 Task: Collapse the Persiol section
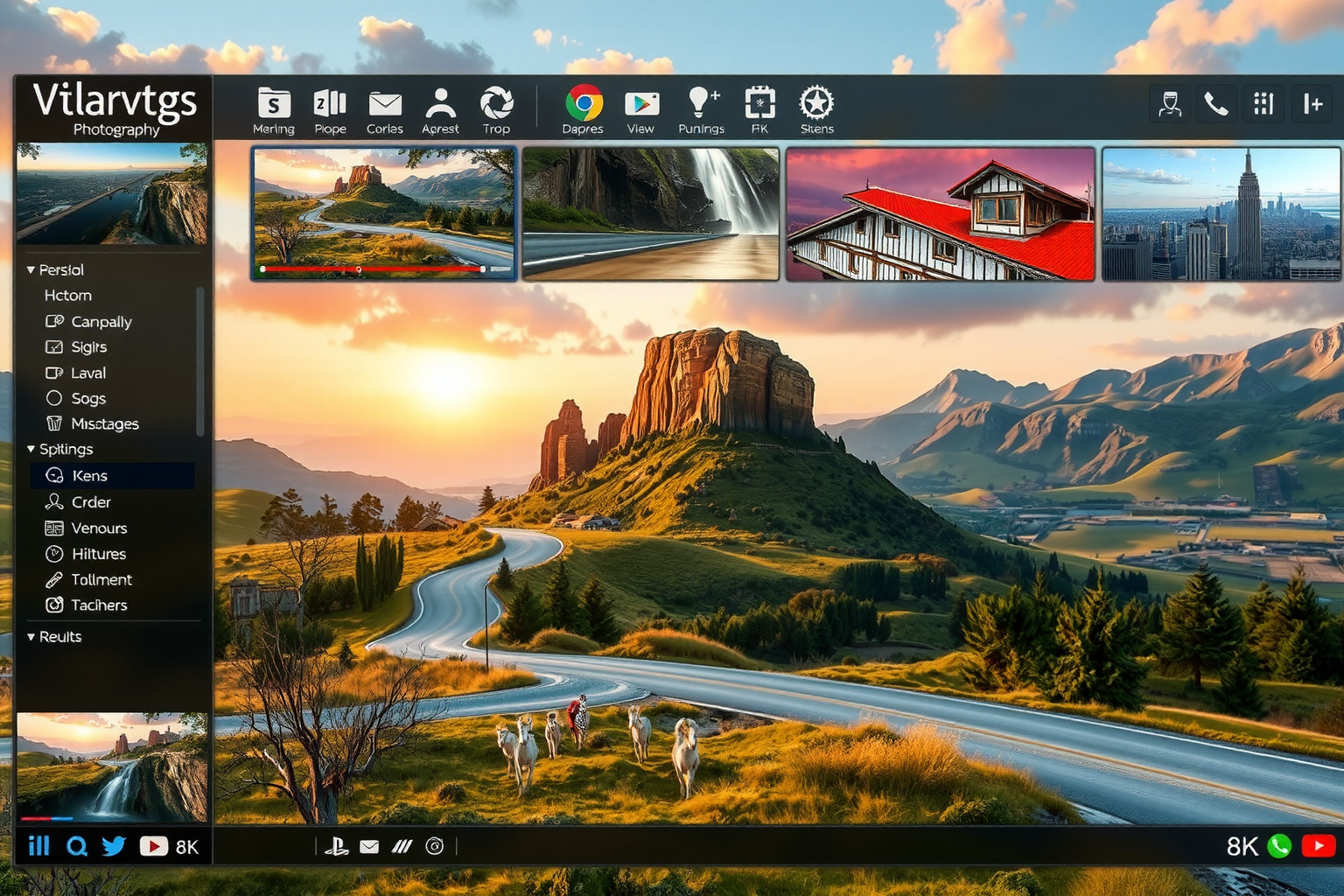click(x=31, y=270)
